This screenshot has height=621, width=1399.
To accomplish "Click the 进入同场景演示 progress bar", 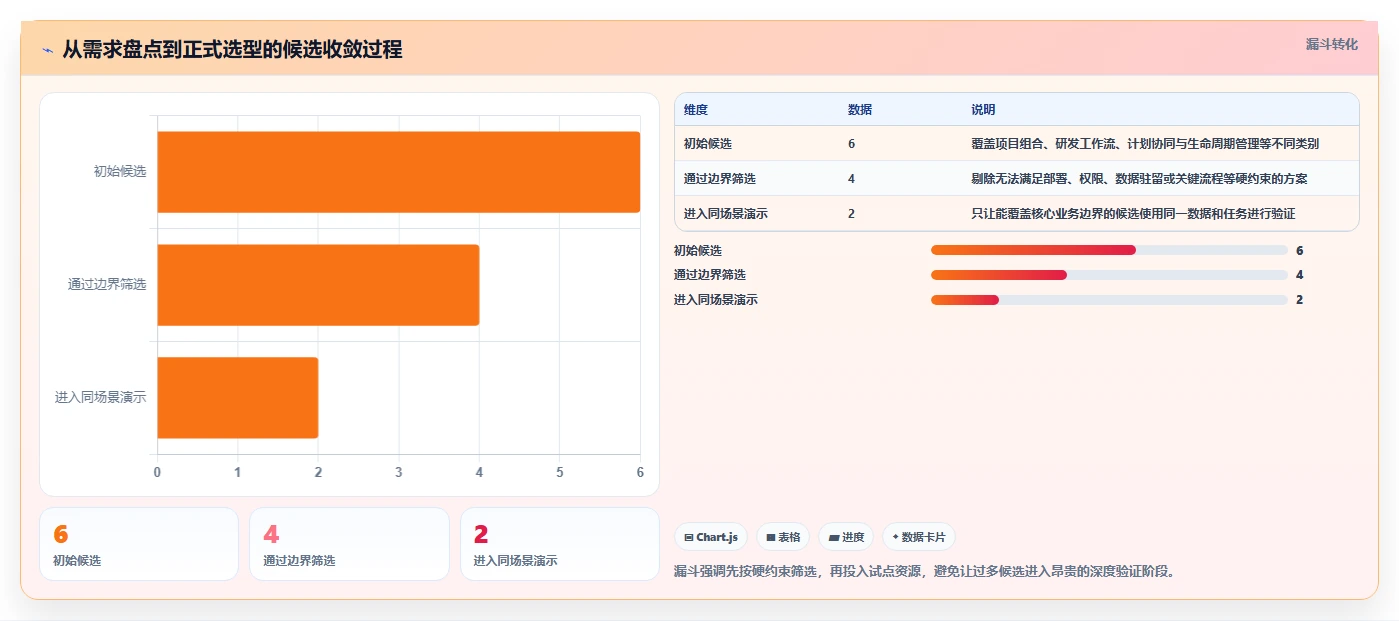I will point(1109,300).
